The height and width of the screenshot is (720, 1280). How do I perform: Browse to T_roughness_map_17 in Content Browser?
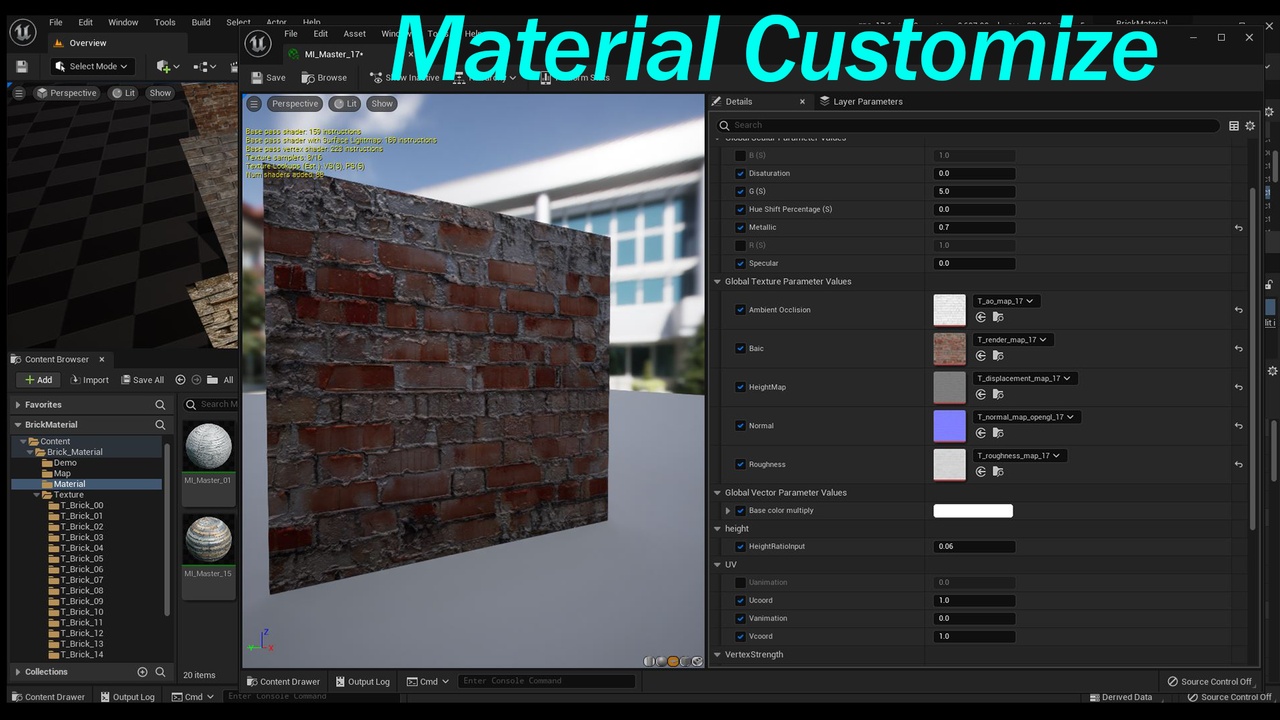997,472
